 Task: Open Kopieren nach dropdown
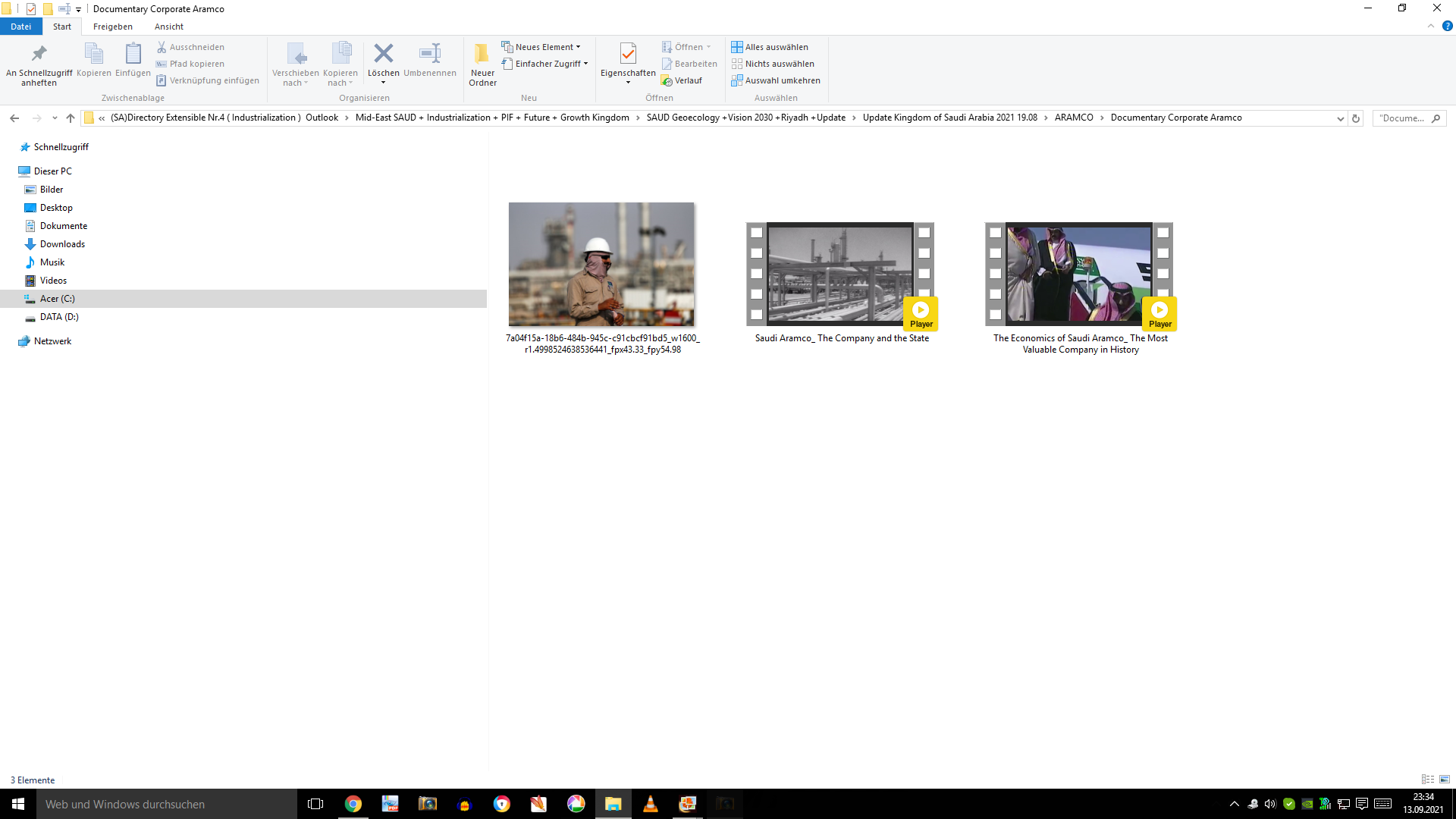(x=340, y=64)
